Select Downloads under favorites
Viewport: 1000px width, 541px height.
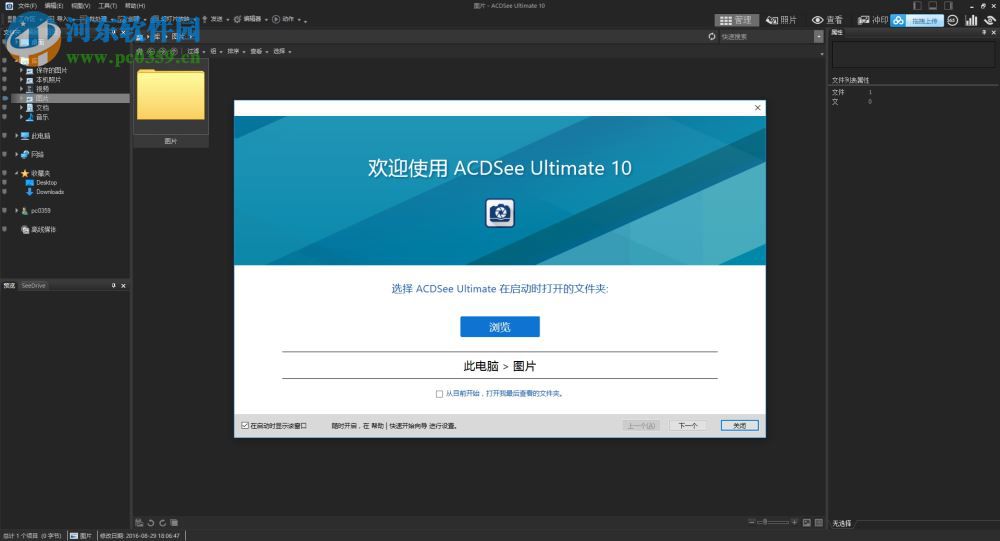tap(50, 192)
